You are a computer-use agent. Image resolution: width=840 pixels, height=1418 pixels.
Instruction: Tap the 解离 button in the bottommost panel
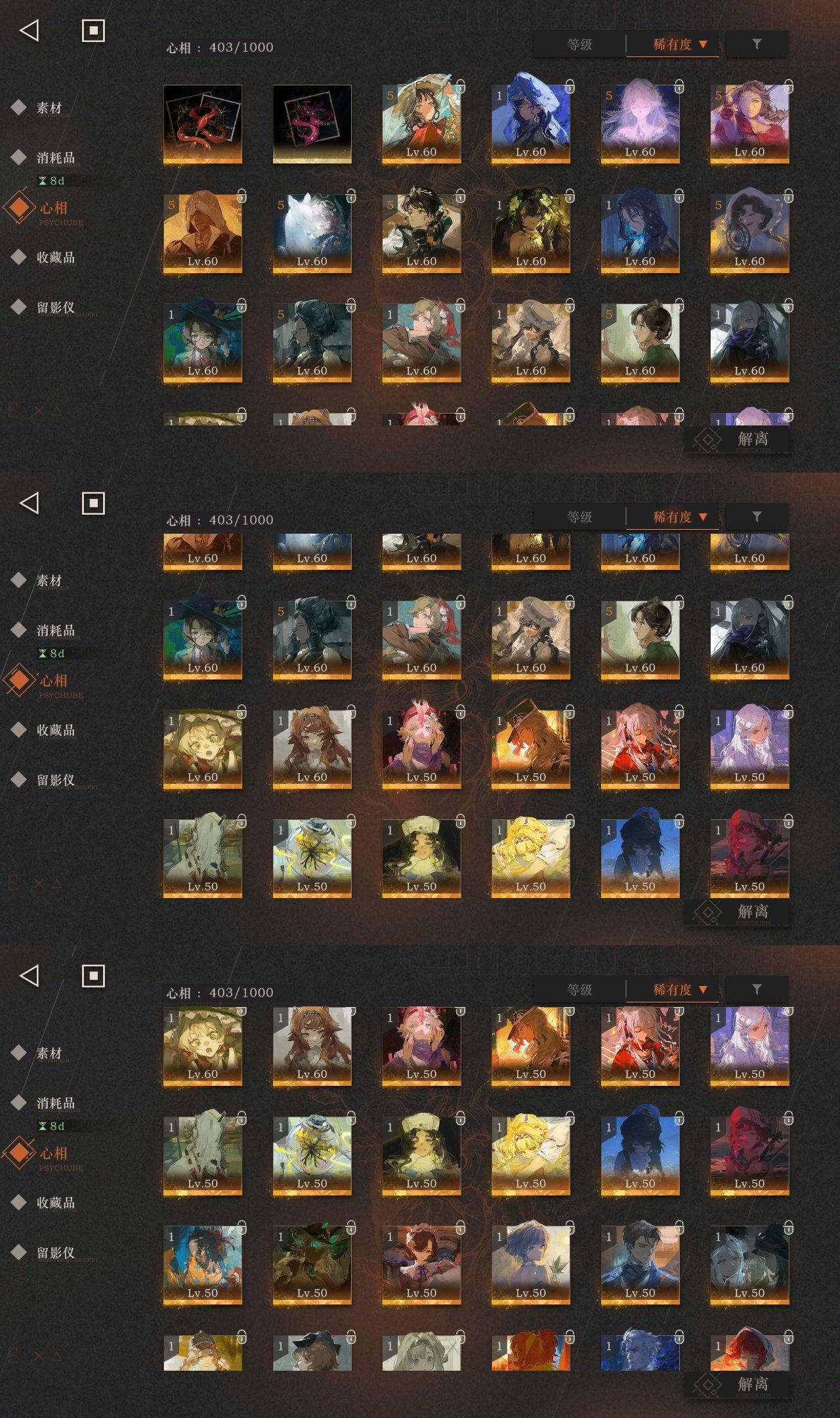point(736,1385)
